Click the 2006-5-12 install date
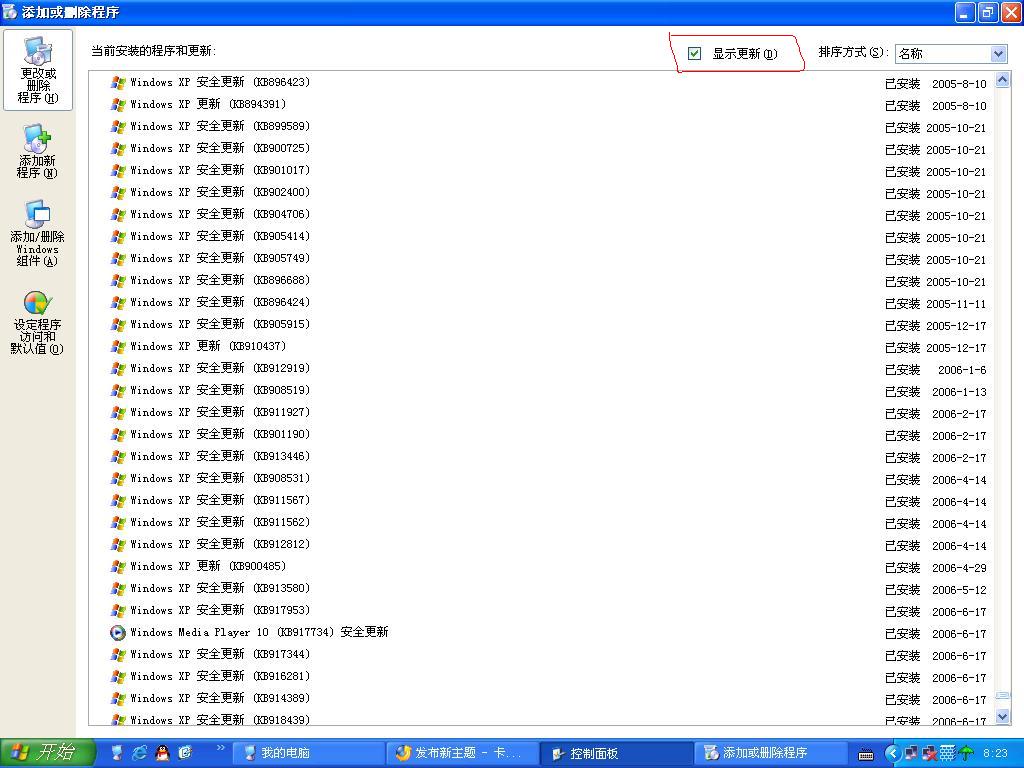The image size is (1024, 768). (x=959, y=590)
